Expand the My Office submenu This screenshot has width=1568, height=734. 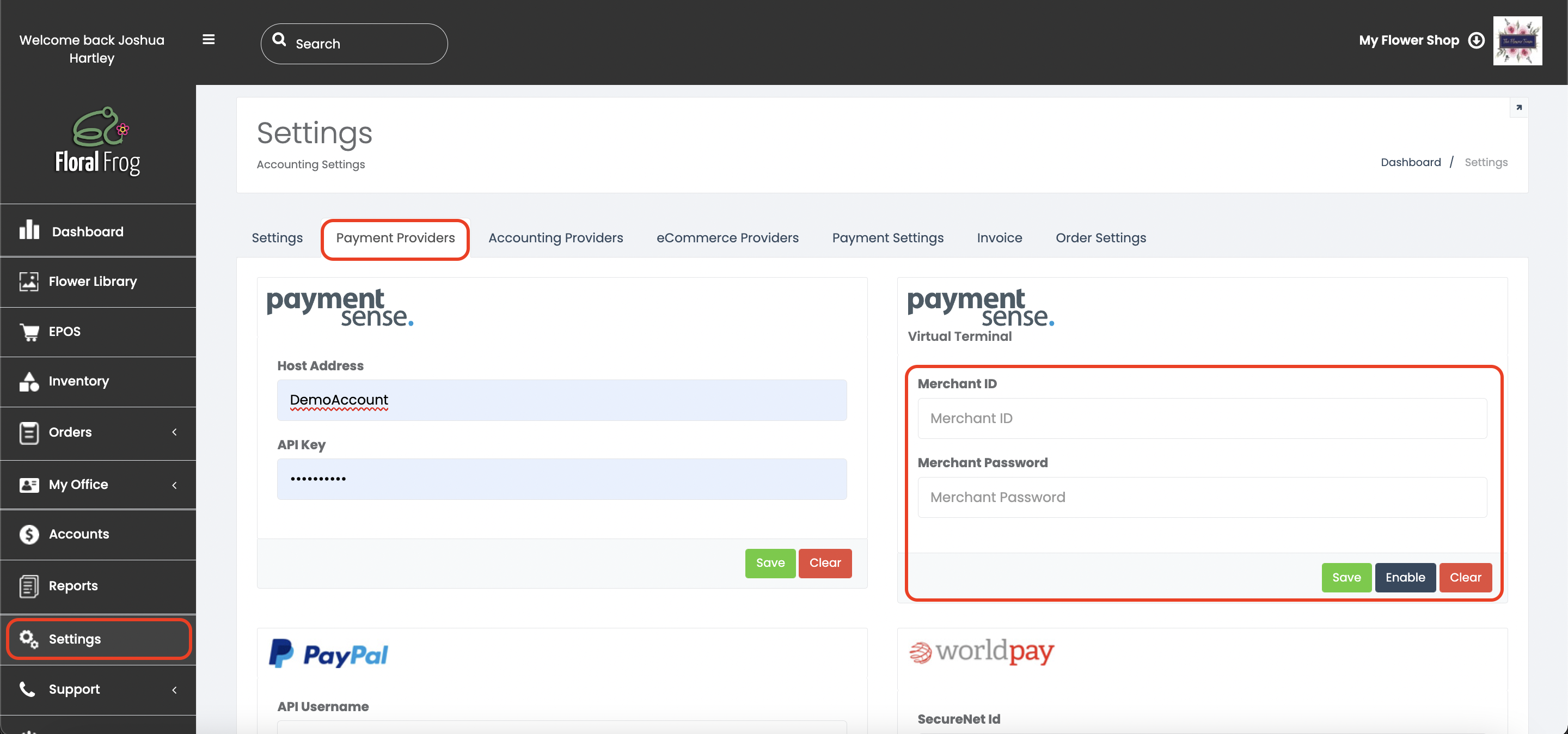coord(174,485)
